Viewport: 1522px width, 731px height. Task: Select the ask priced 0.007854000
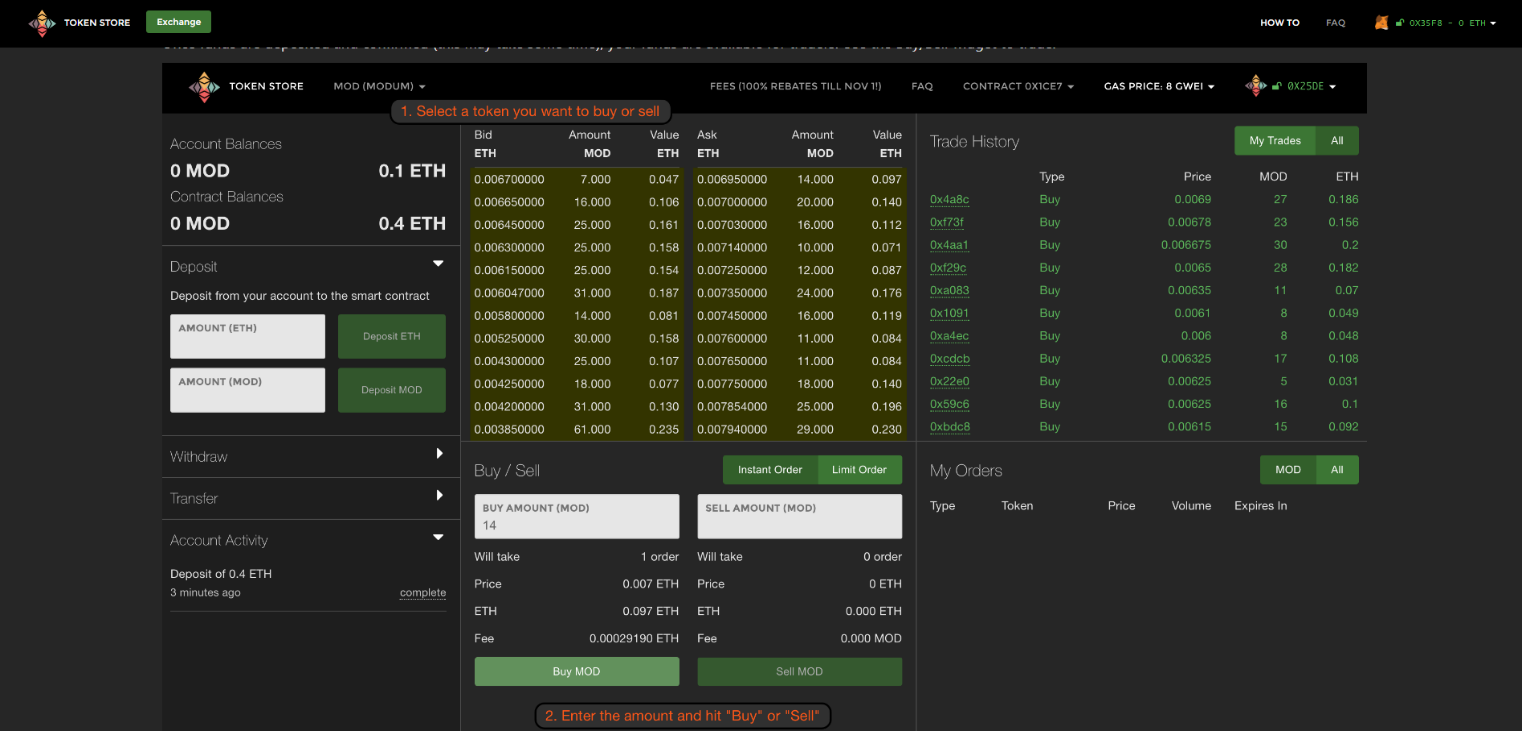point(800,406)
